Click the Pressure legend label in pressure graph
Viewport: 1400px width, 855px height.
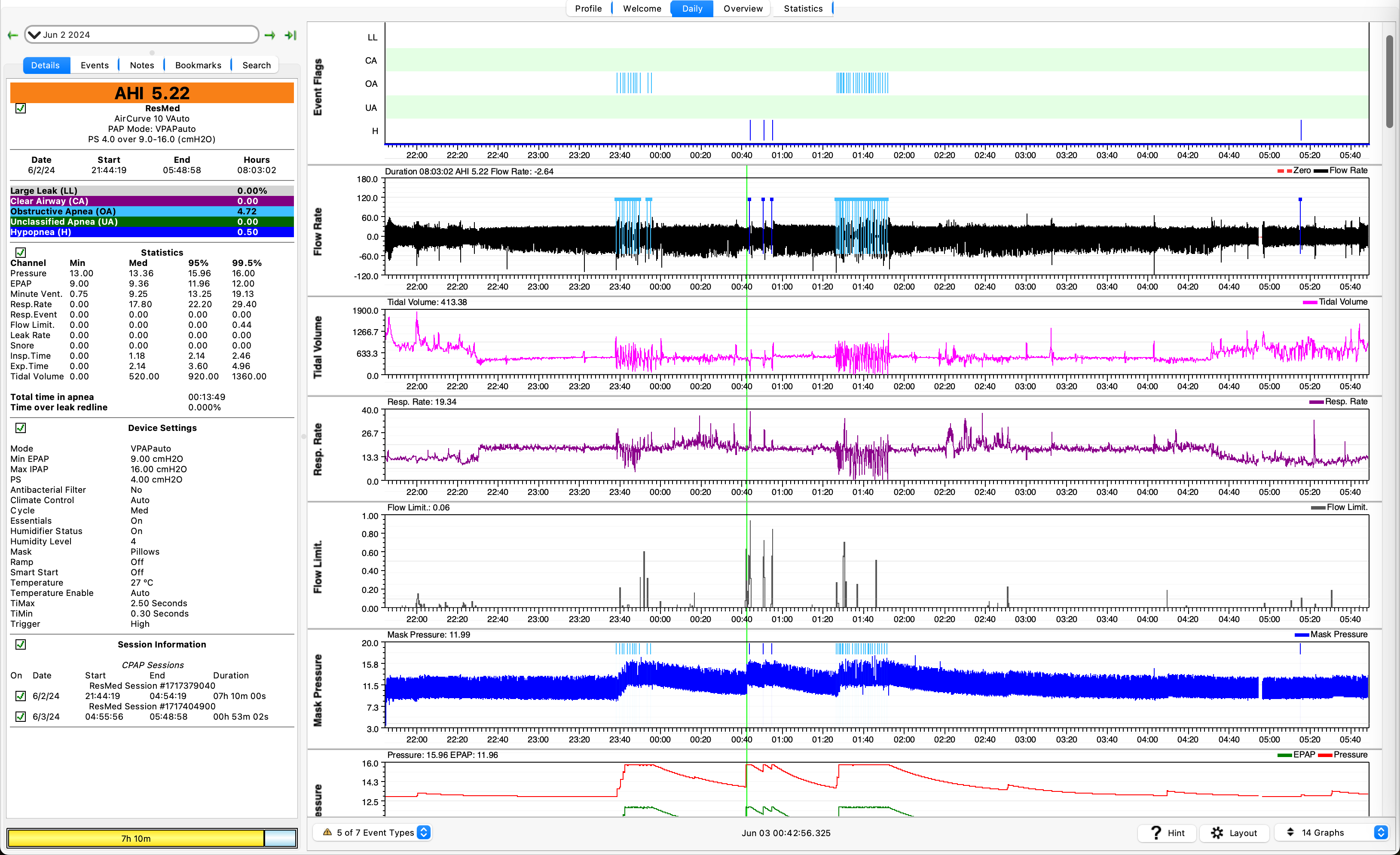[x=1350, y=754]
